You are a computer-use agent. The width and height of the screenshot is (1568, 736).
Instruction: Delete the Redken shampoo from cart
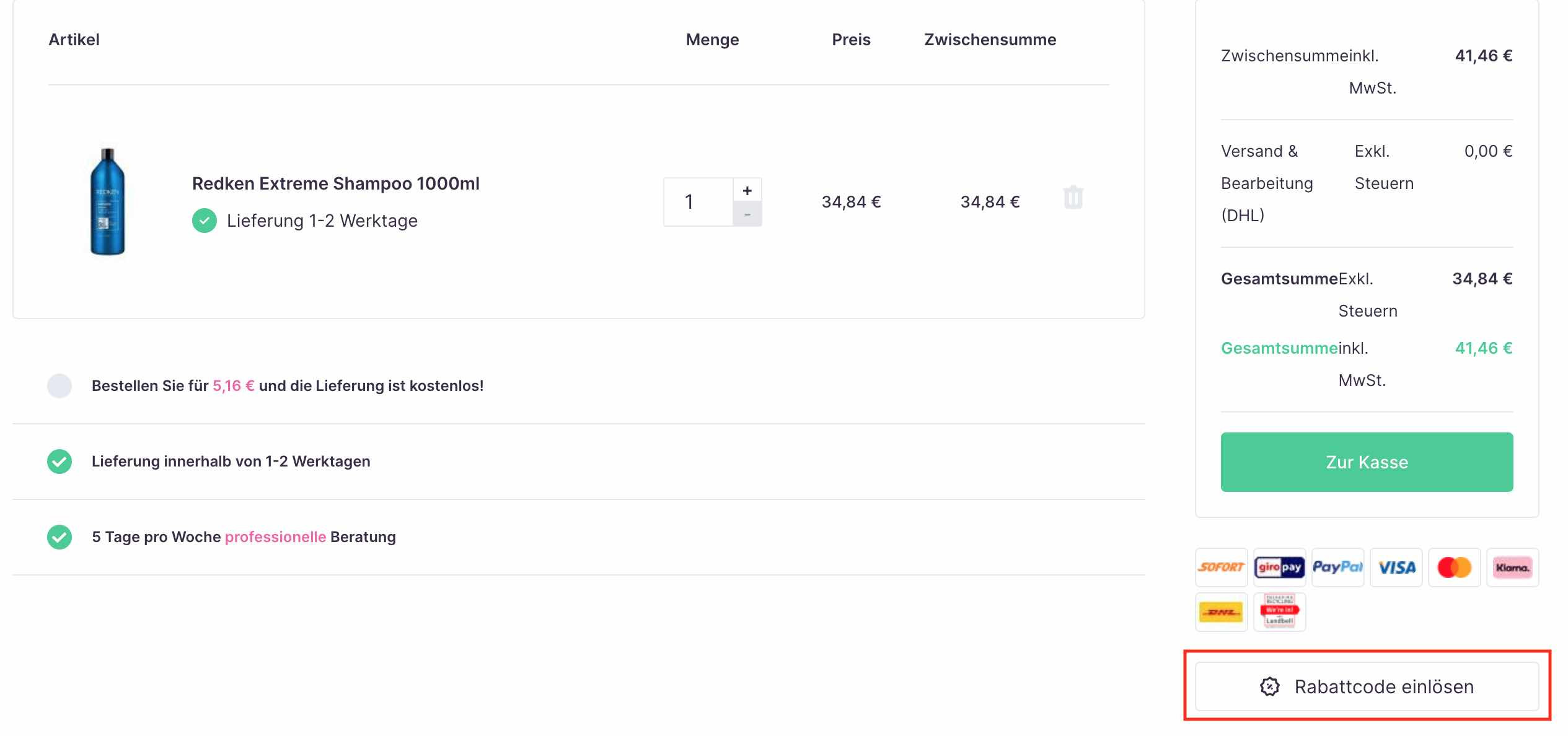1073,198
